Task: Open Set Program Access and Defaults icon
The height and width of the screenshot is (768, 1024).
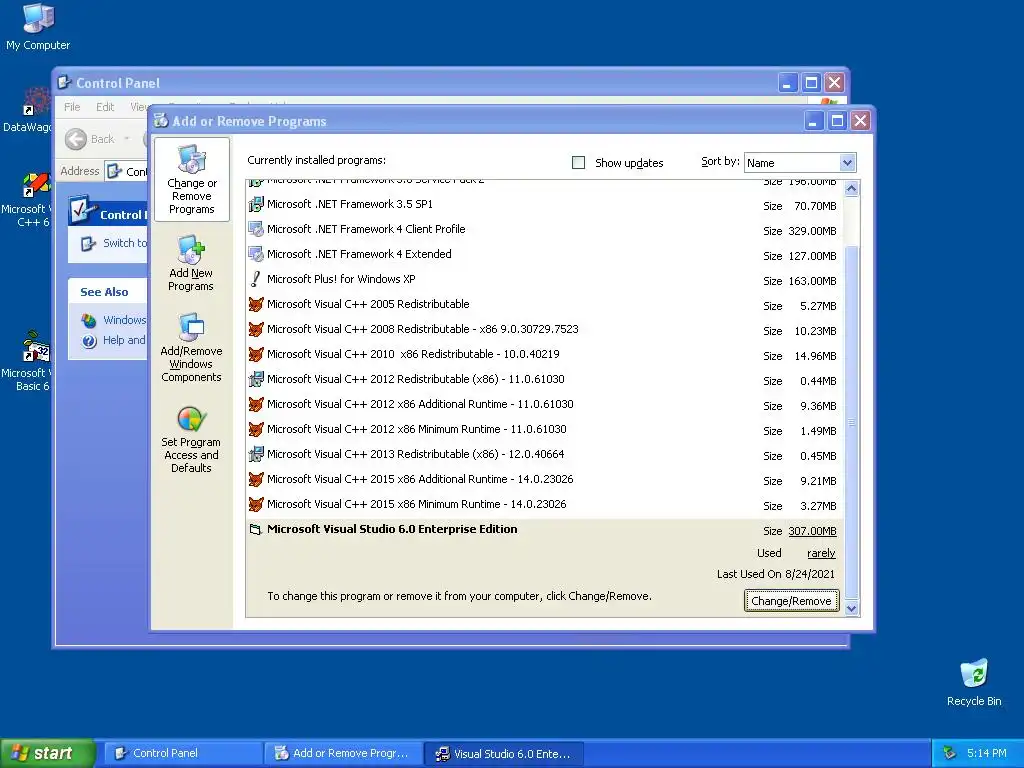Action: pyautogui.click(x=191, y=419)
